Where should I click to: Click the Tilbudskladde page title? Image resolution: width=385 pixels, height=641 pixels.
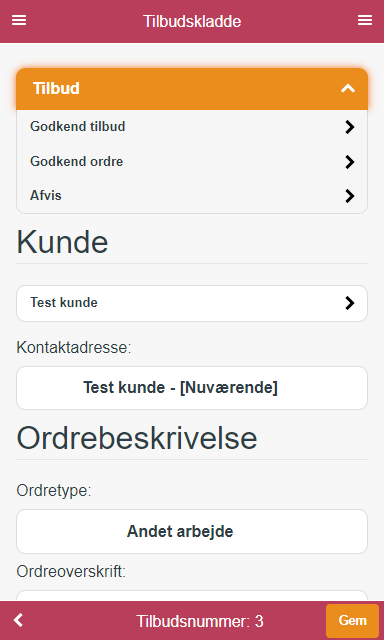[192, 21]
